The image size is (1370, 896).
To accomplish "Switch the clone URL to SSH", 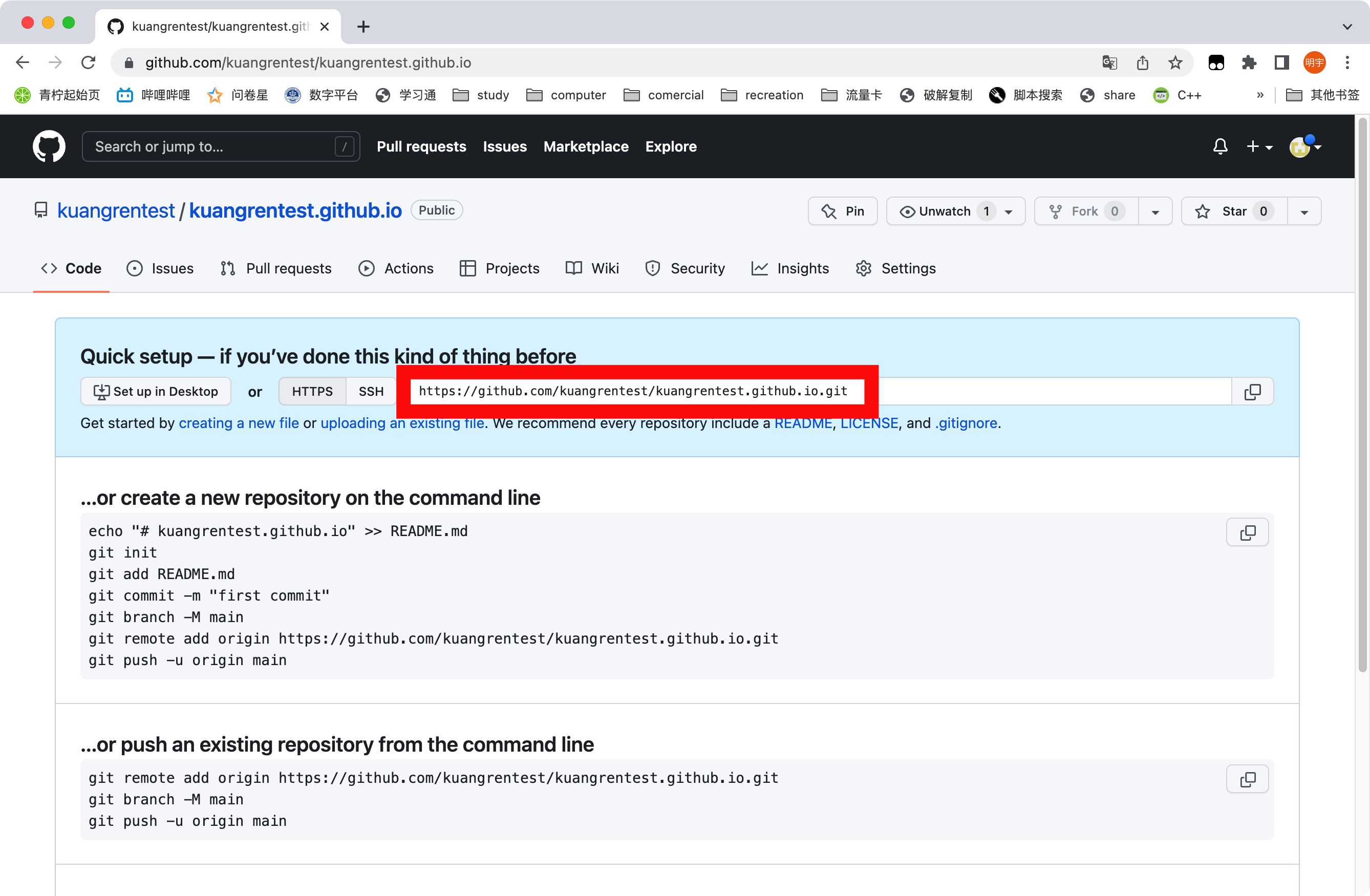I will pyautogui.click(x=371, y=392).
